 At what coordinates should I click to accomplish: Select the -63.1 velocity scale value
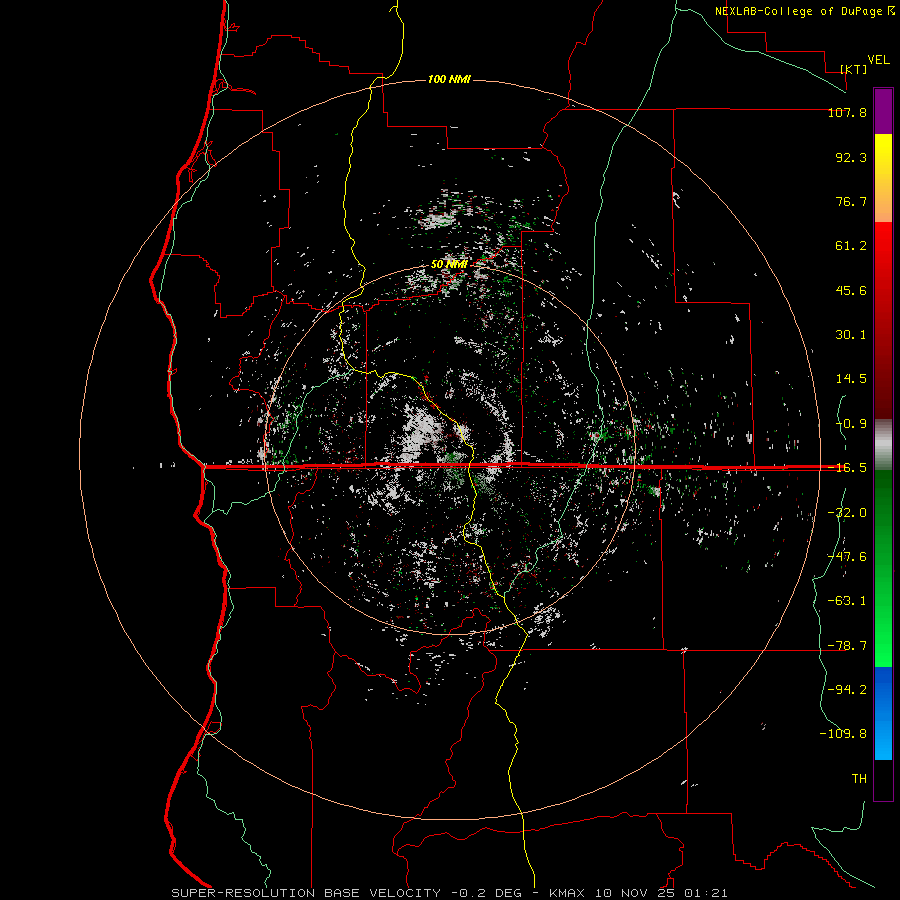847,601
